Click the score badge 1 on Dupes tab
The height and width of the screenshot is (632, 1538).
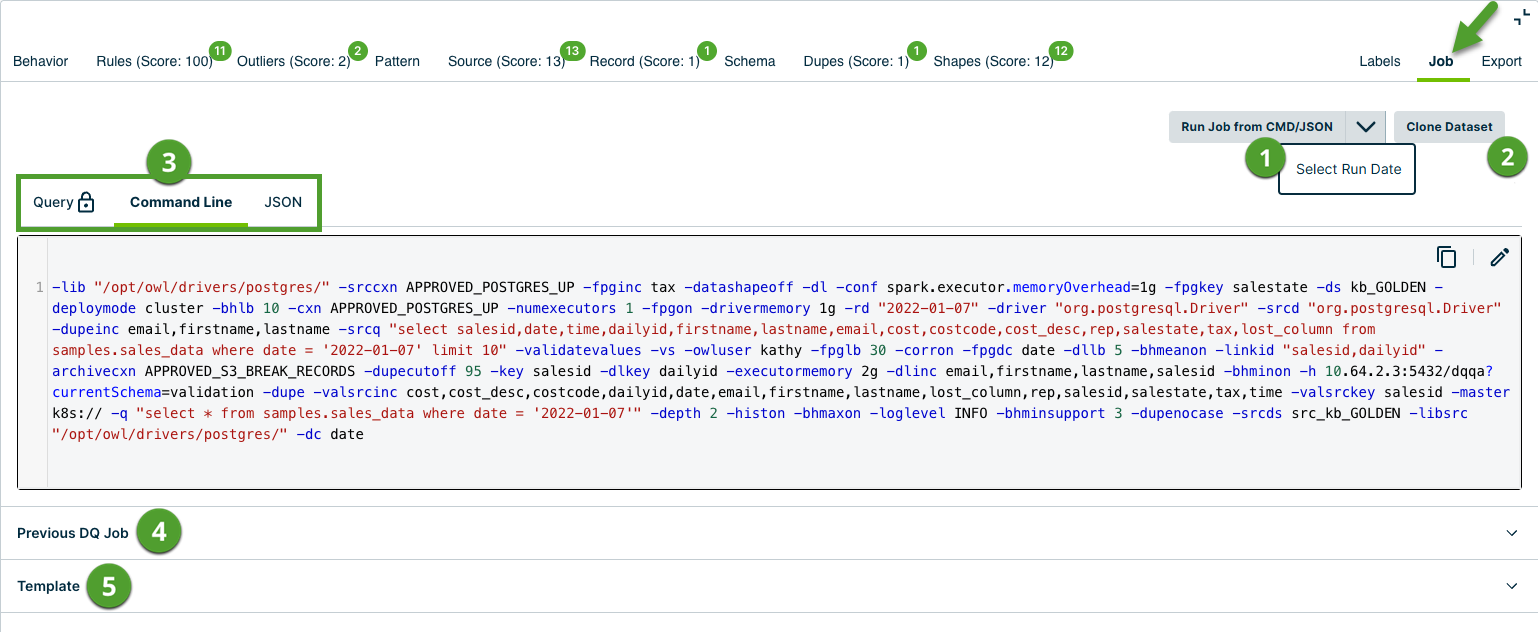point(915,48)
